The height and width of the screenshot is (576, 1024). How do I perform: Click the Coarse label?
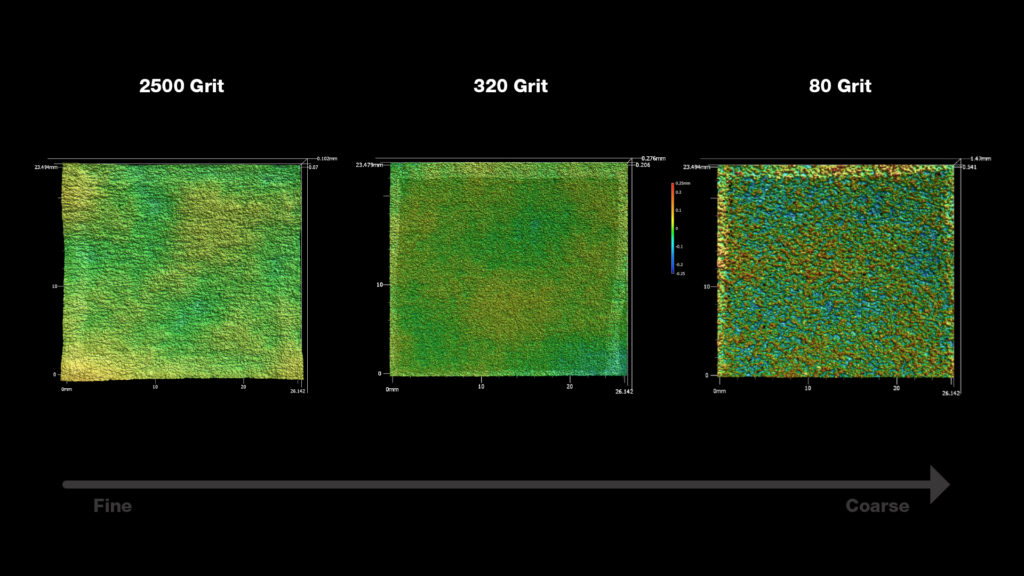click(x=878, y=506)
